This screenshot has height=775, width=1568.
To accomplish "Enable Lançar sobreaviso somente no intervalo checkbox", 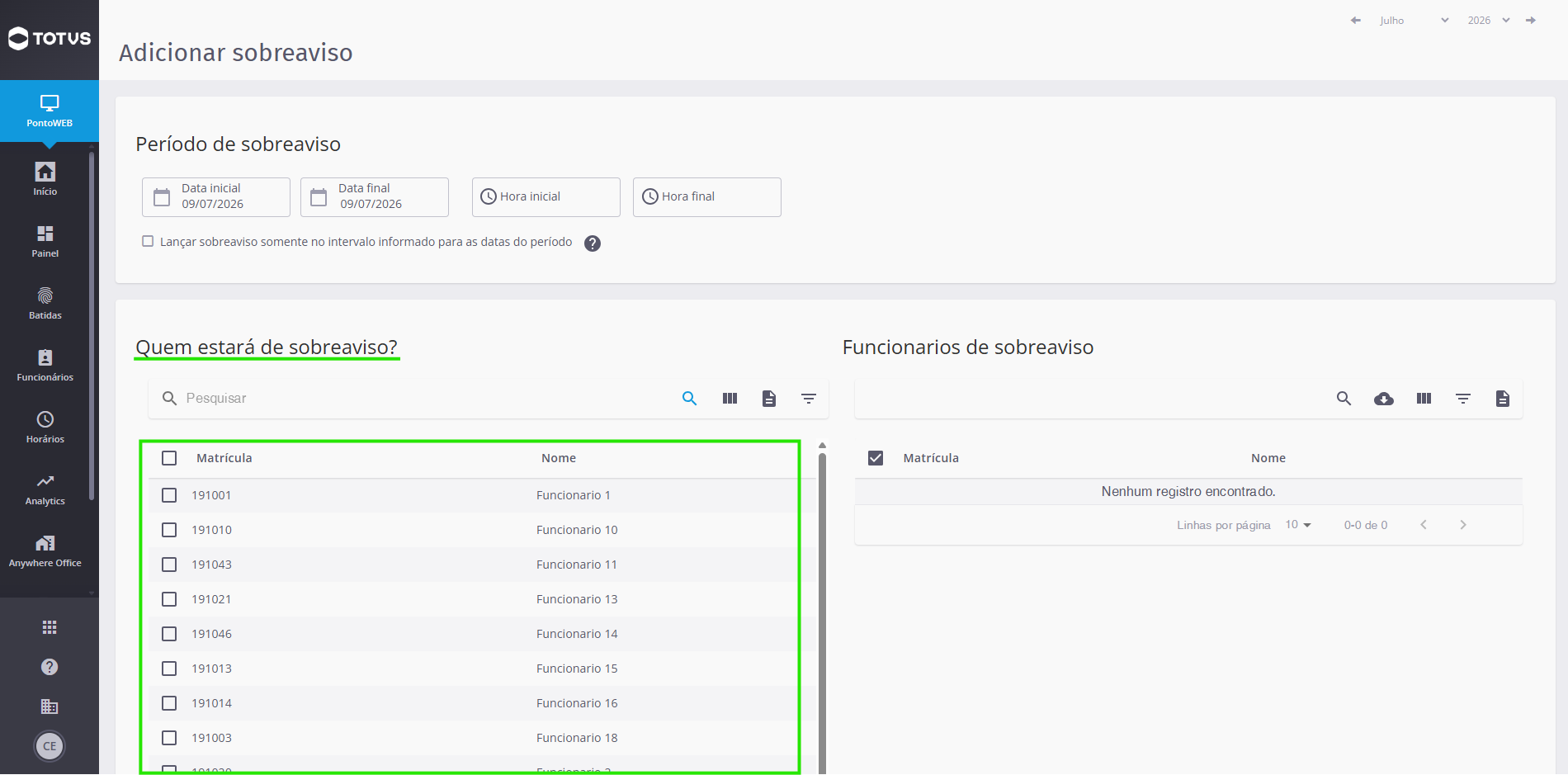I will click(x=148, y=241).
